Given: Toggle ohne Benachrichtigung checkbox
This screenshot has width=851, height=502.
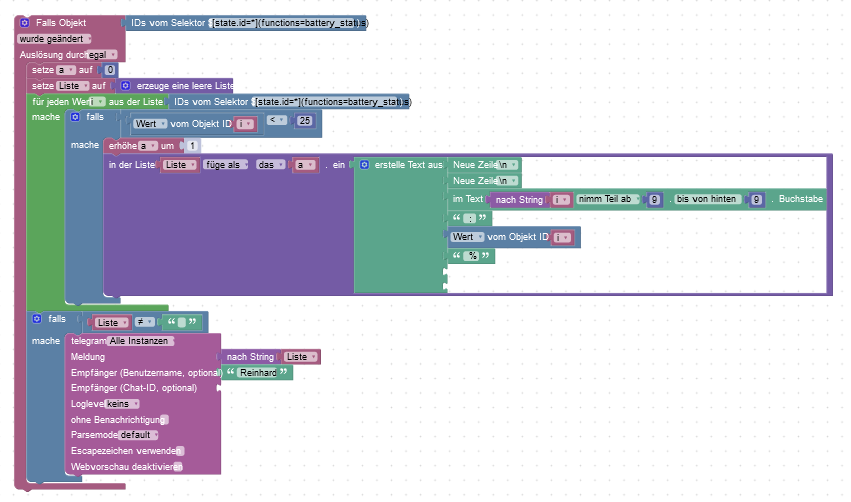Looking at the screenshot, I should [165, 420].
